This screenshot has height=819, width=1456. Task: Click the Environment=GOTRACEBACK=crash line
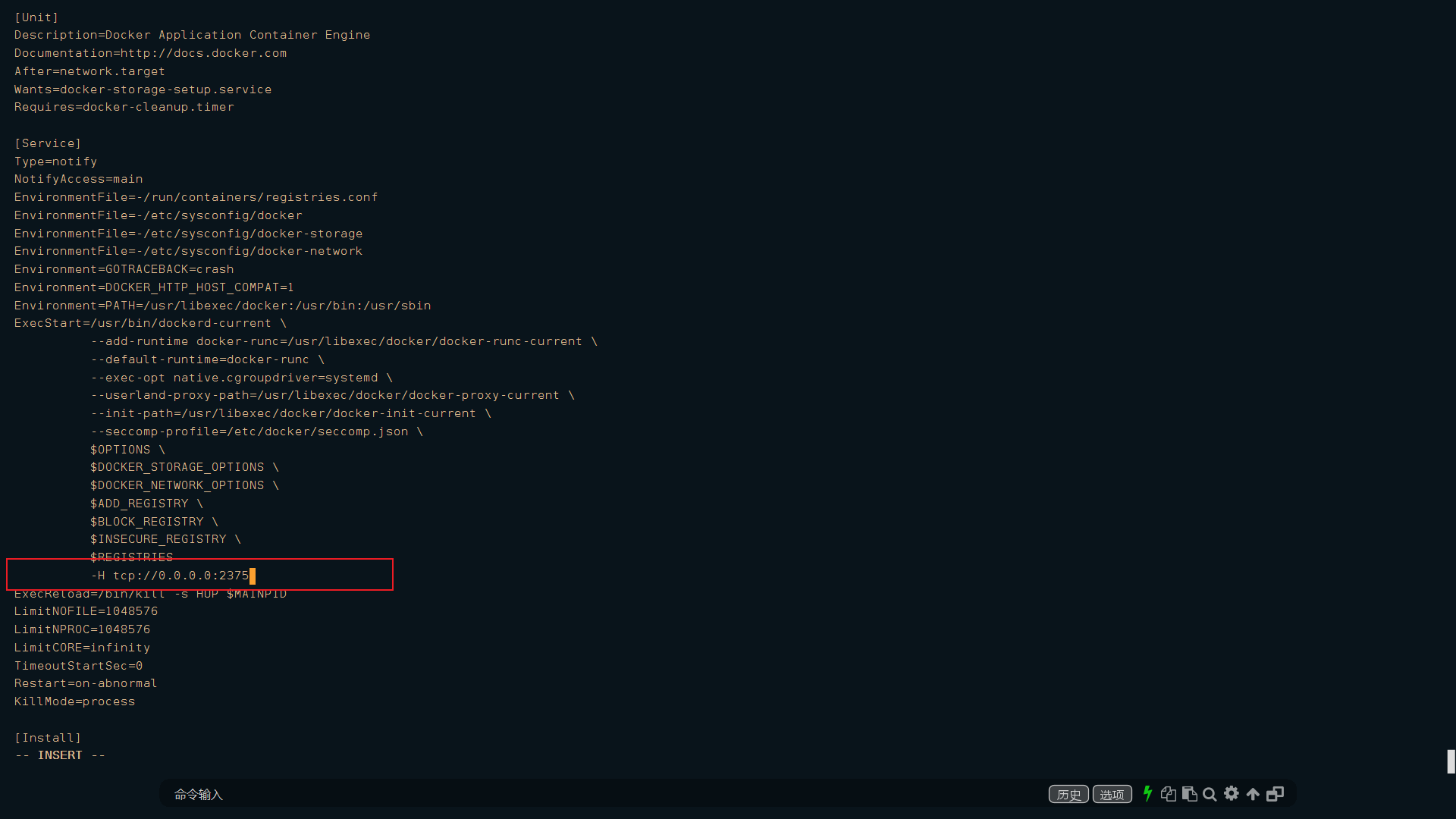[x=124, y=269]
